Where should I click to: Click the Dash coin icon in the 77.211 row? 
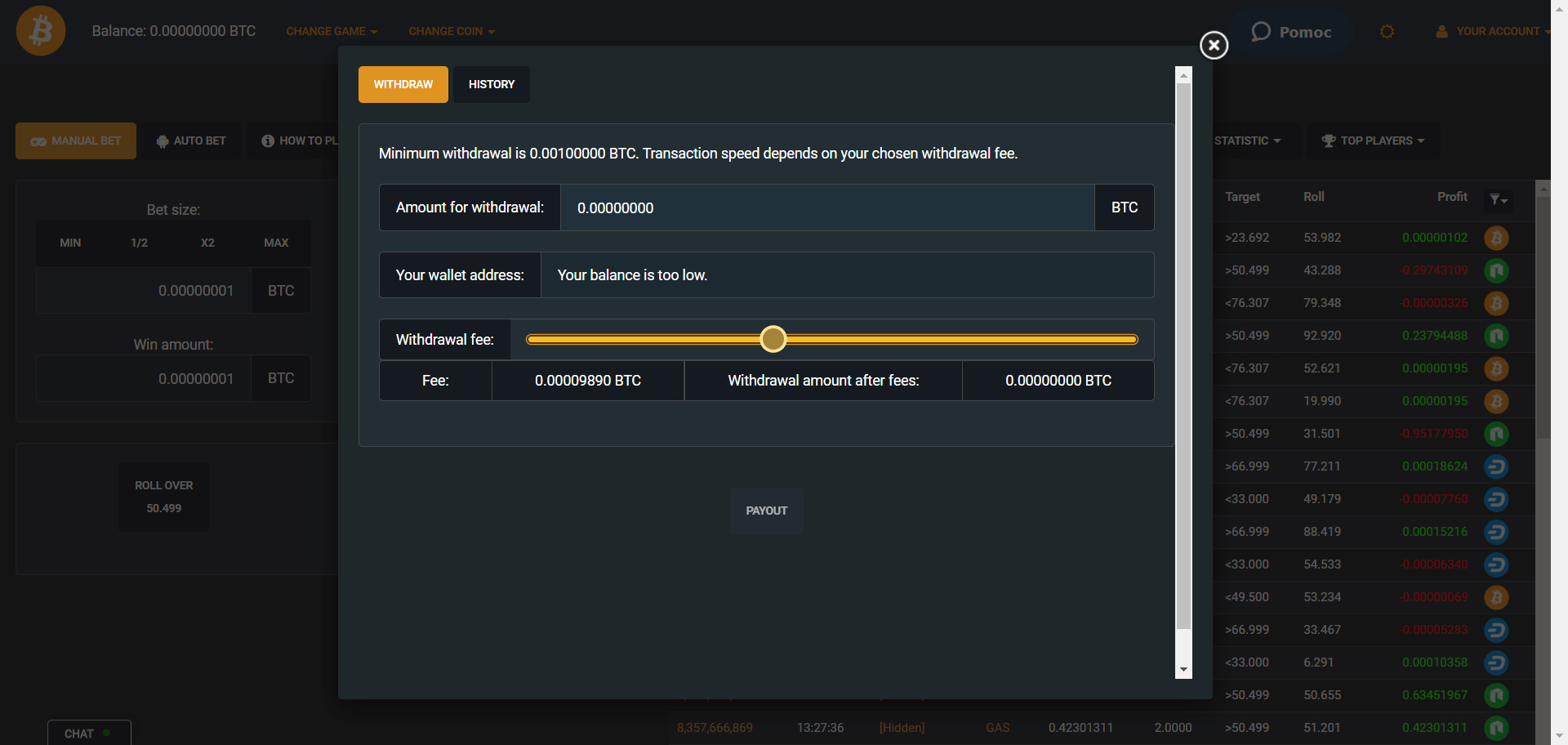pyautogui.click(x=1496, y=466)
